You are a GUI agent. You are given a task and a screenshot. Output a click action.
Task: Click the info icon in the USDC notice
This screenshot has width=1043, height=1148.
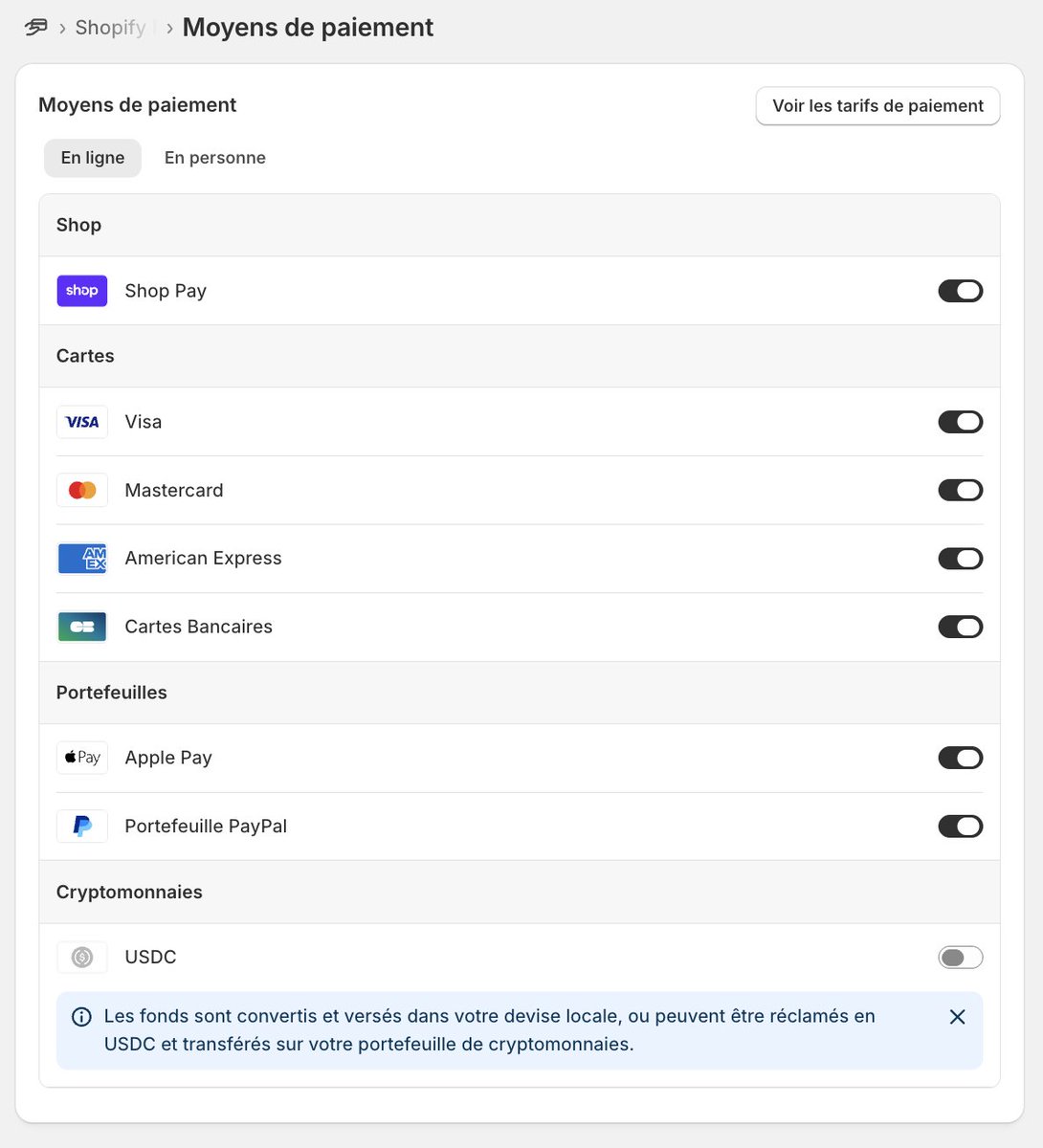(x=82, y=1017)
